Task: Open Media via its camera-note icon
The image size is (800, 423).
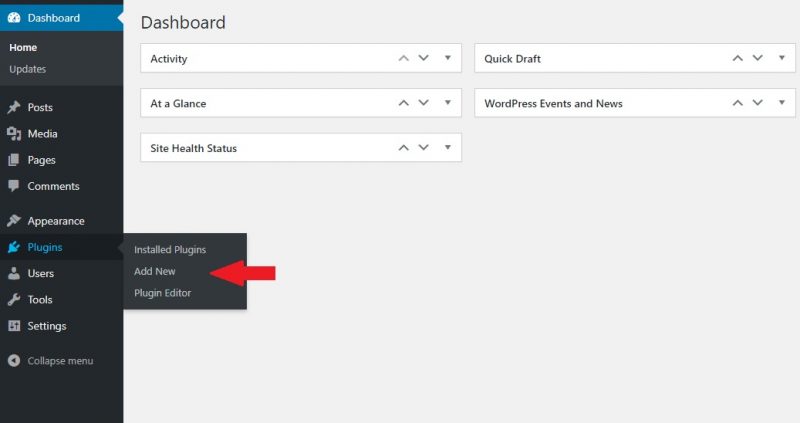Action: [x=14, y=134]
